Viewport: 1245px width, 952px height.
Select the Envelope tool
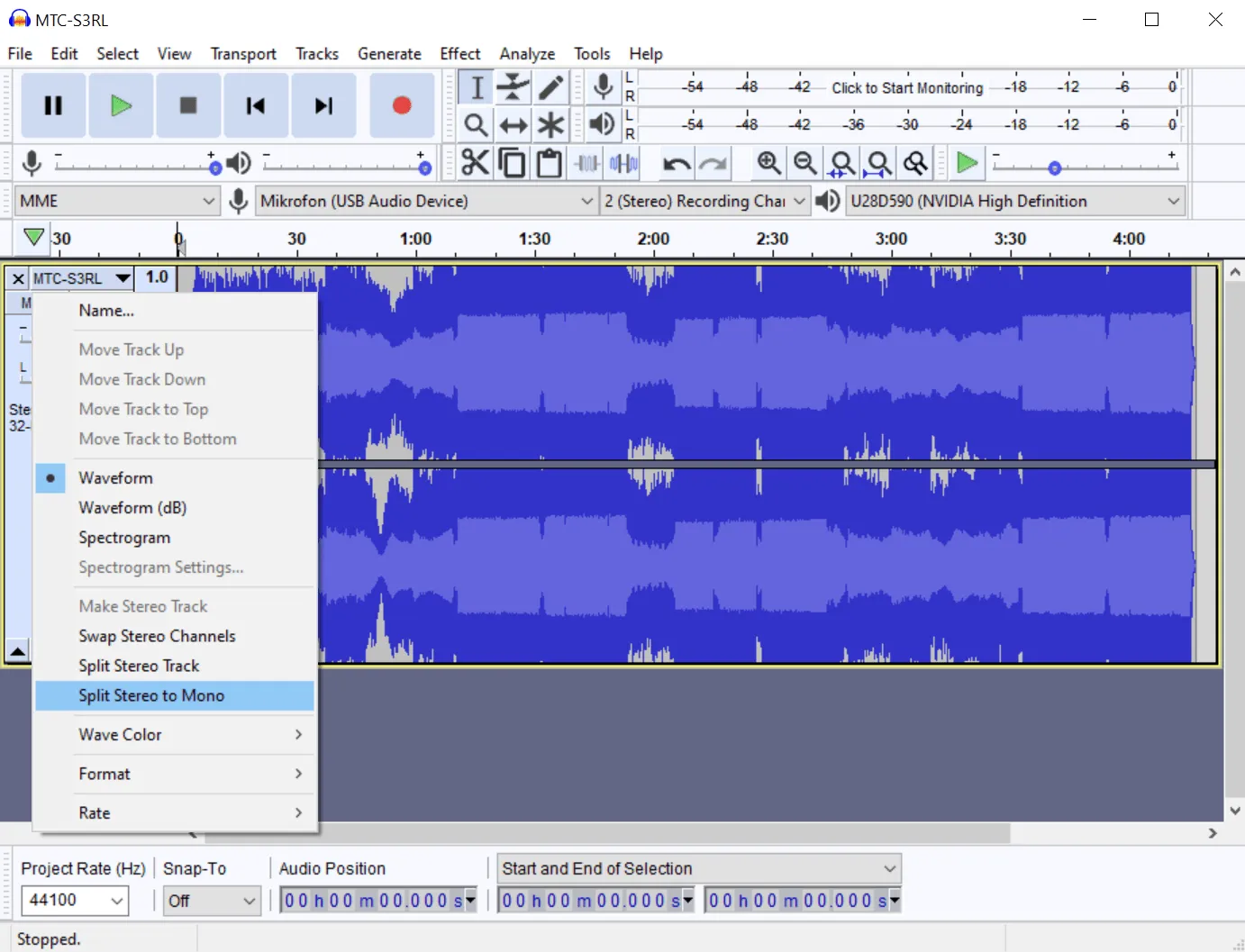pos(513,86)
